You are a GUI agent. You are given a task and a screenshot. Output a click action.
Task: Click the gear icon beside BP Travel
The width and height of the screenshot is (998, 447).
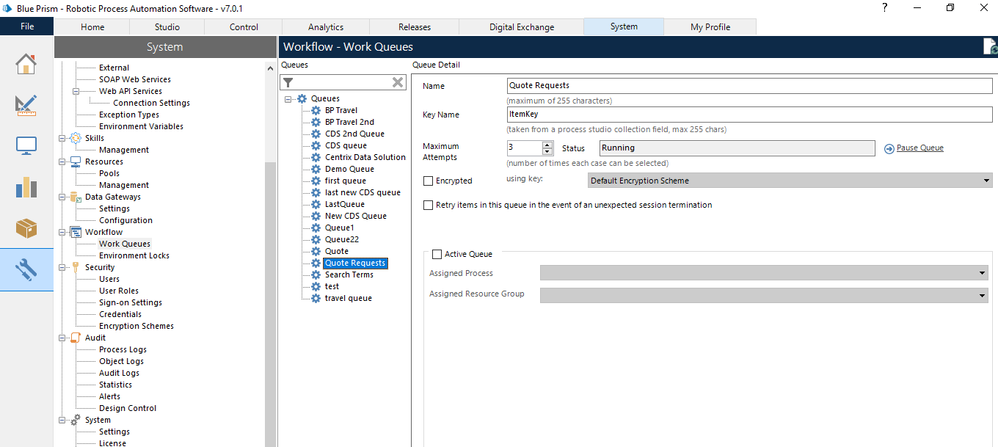(x=316, y=110)
